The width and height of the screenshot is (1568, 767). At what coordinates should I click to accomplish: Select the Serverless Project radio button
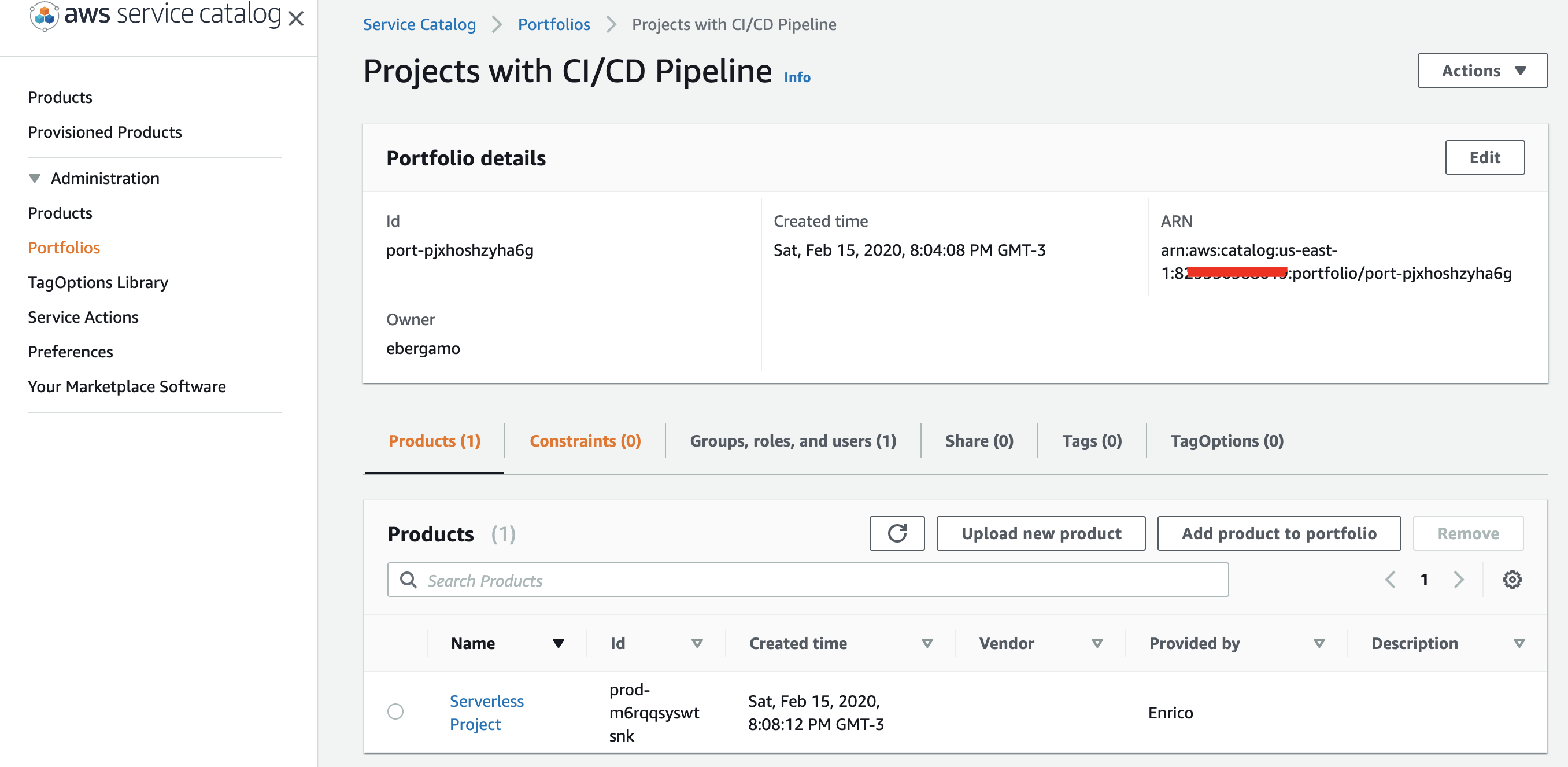click(x=395, y=711)
